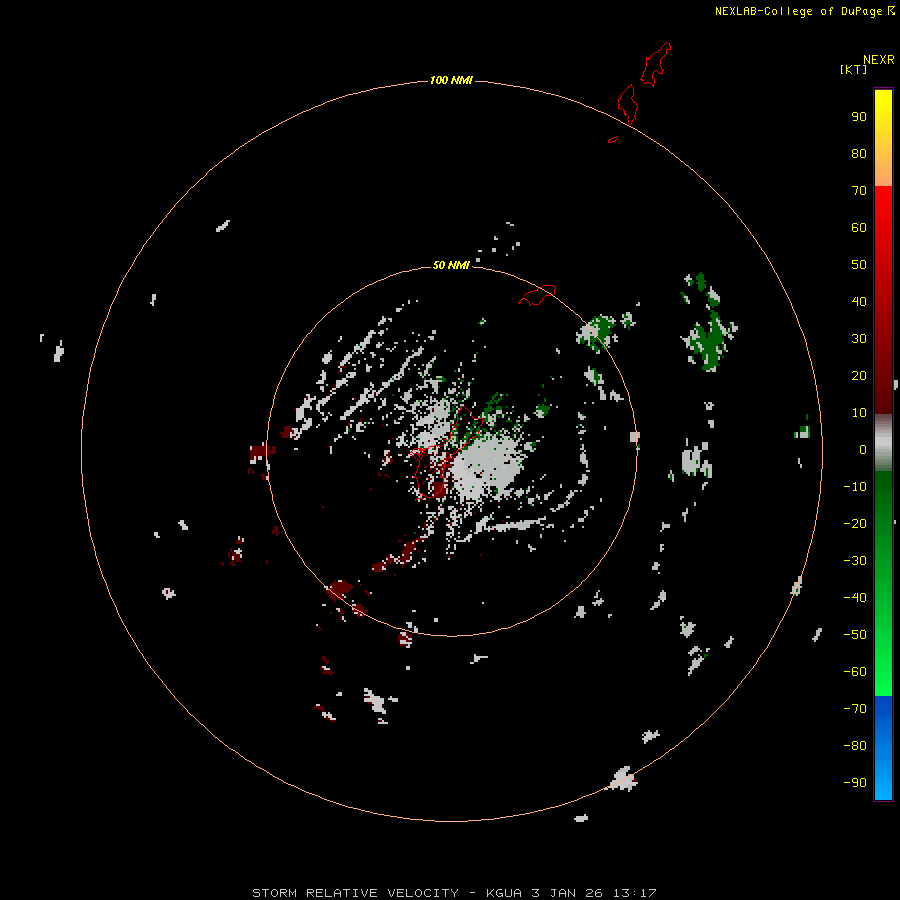The image size is (900, 900).
Task: Click the 90 value on velocity scale
Action: (859, 117)
